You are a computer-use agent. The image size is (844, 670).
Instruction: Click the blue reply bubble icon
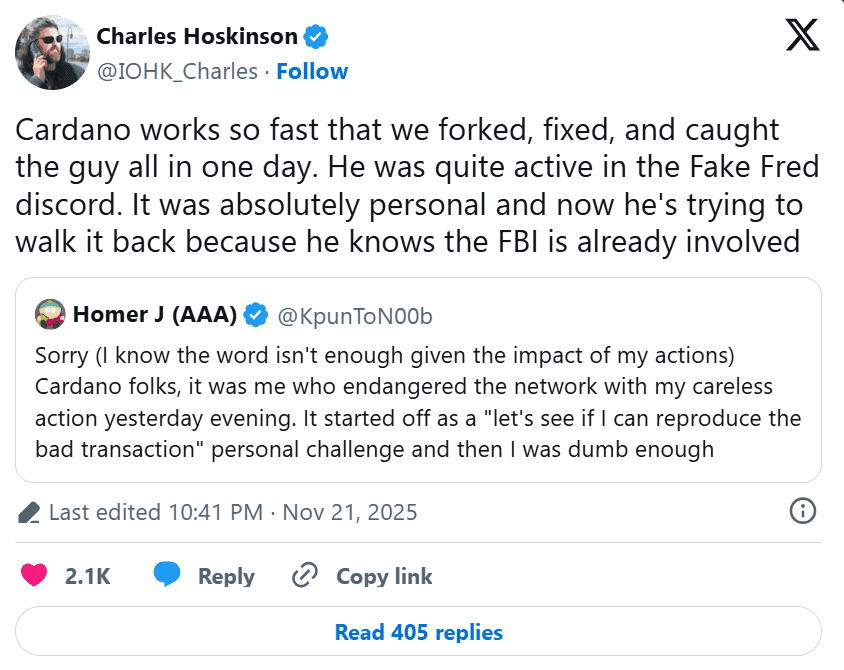tap(167, 575)
